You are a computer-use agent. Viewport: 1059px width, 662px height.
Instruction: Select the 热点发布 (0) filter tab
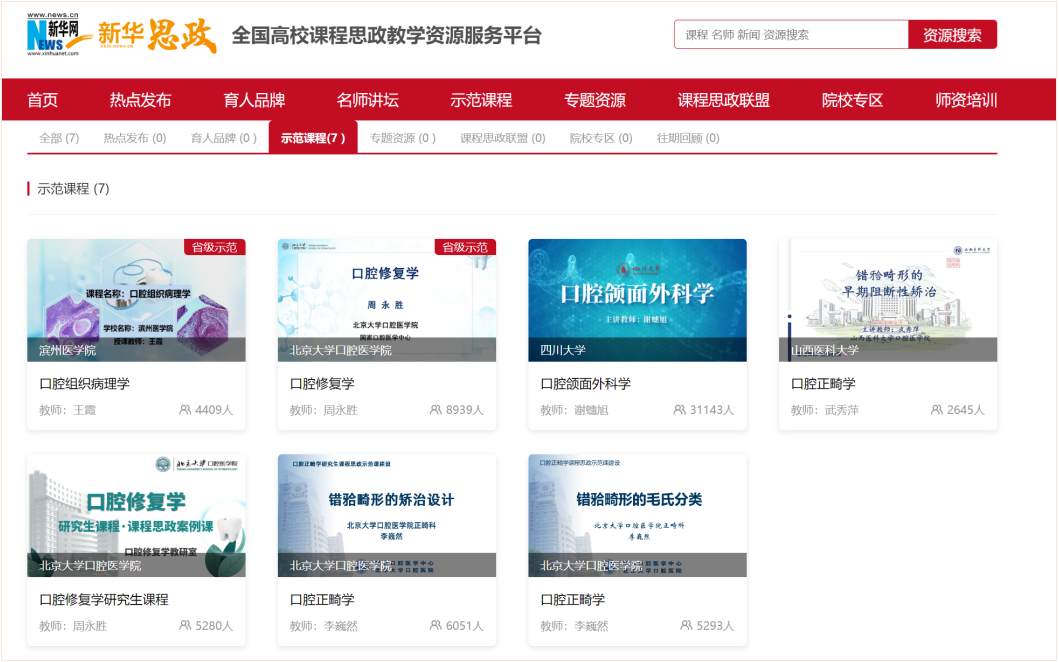click(x=135, y=138)
